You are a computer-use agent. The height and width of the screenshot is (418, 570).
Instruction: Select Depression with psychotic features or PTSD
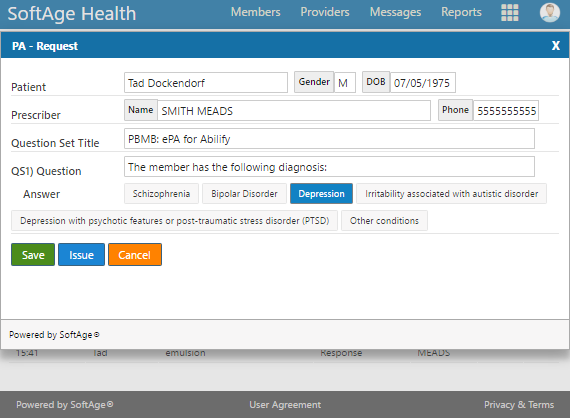(x=174, y=221)
